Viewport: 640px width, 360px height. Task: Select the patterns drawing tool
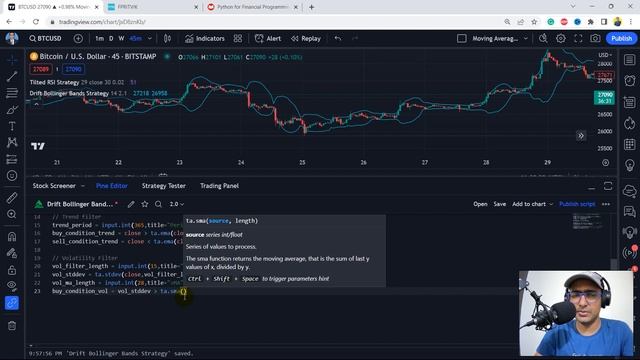tap(12, 142)
